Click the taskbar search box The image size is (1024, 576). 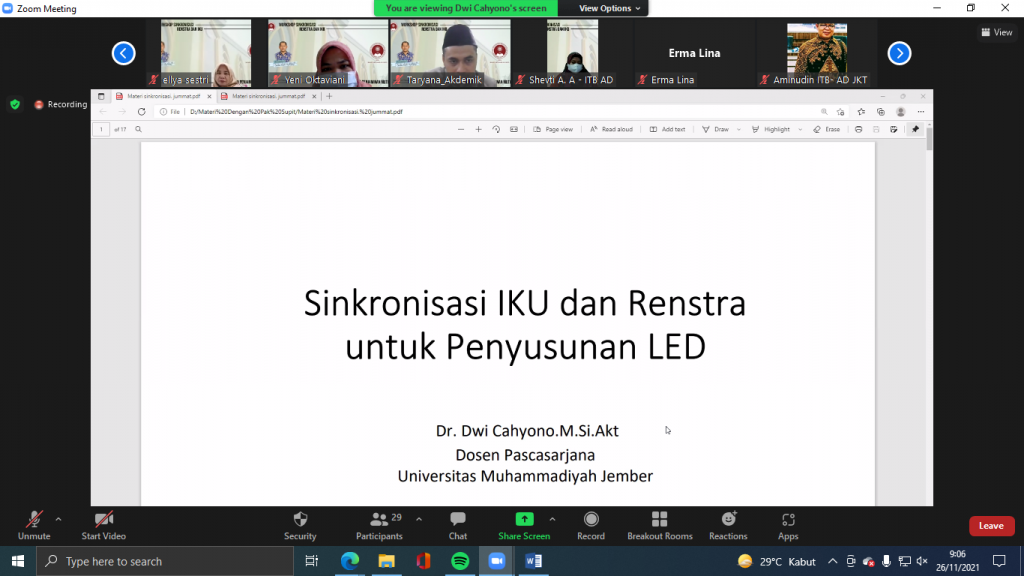pyautogui.click(x=165, y=561)
